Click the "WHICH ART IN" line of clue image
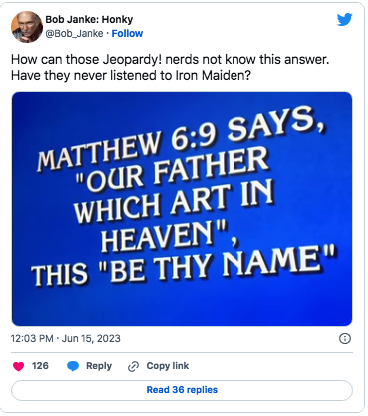 (173, 204)
